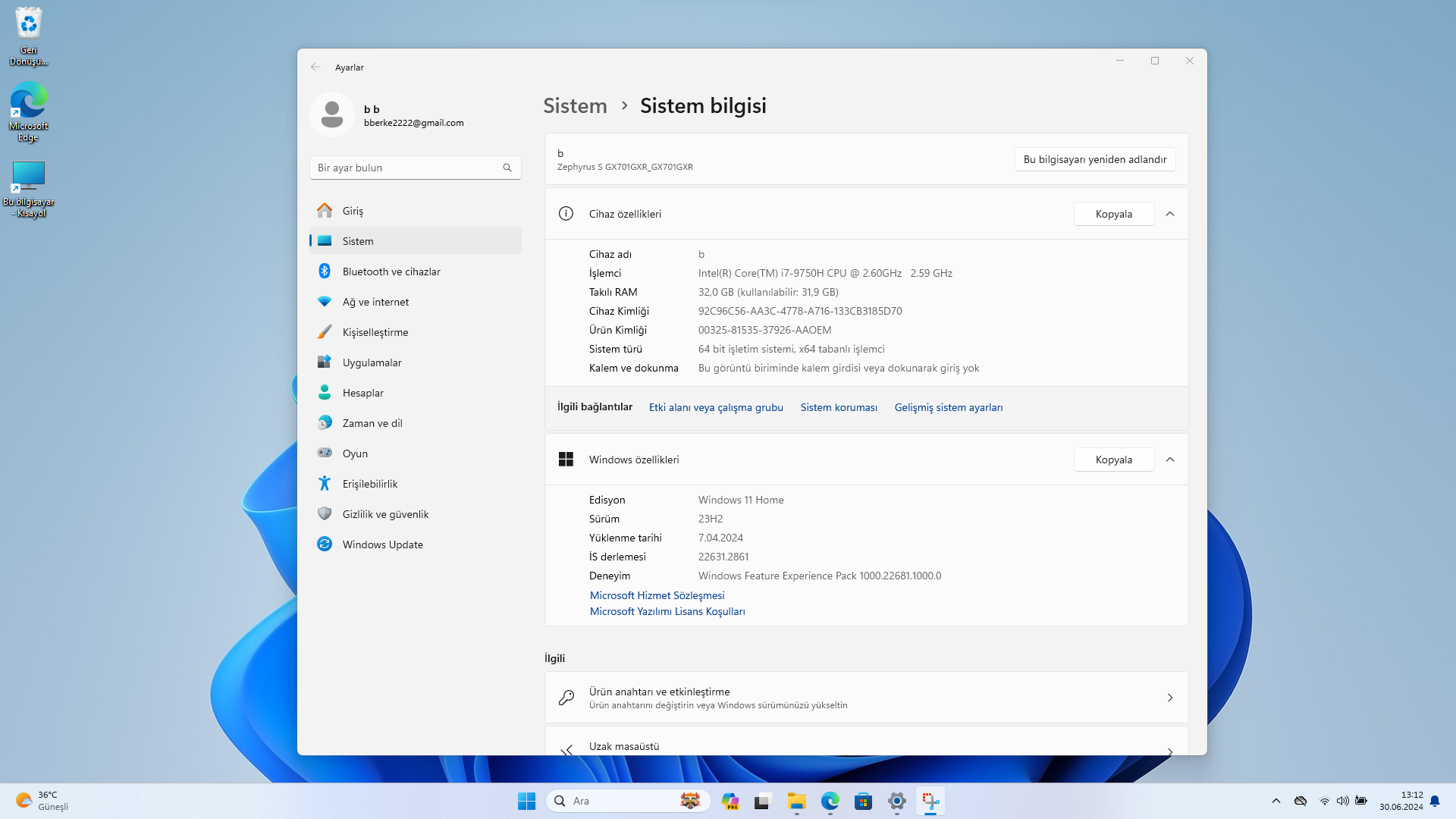Image resolution: width=1456 pixels, height=819 pixels.
Task: Click the Windows Update sync icon
Action: [x=325, y=544]
